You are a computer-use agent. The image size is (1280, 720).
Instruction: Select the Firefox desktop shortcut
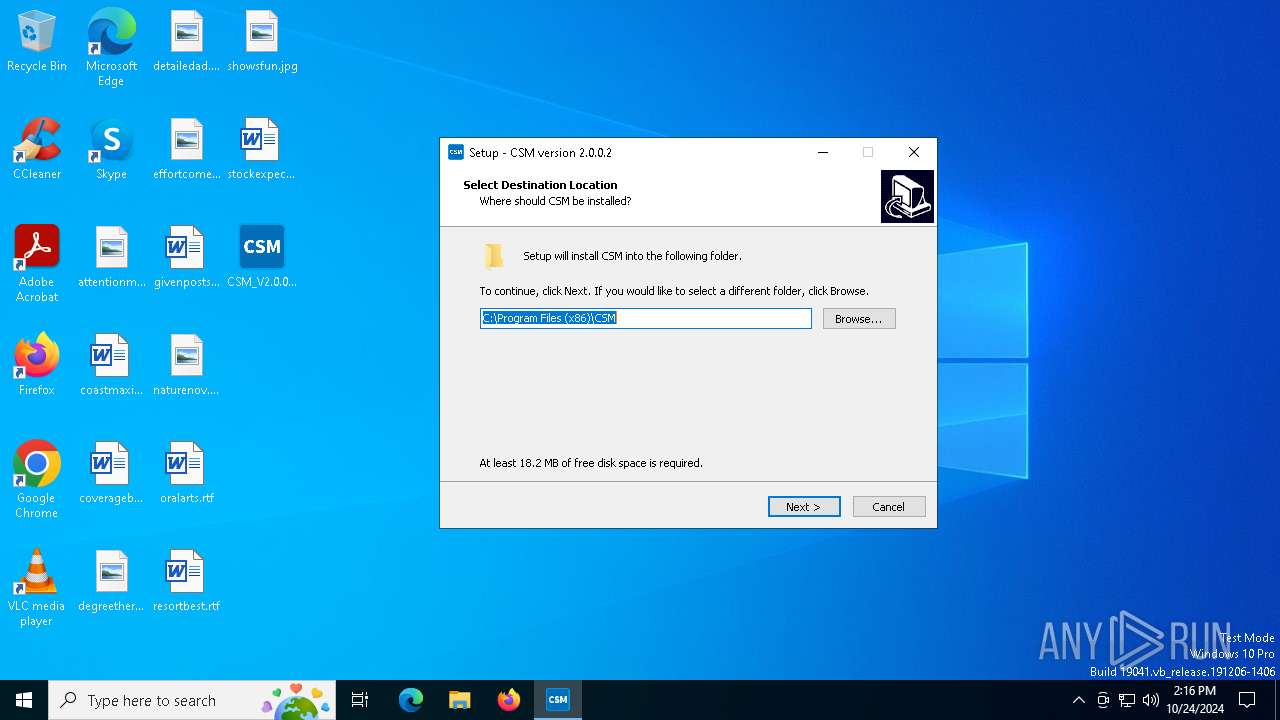click(x=37, y=365)
